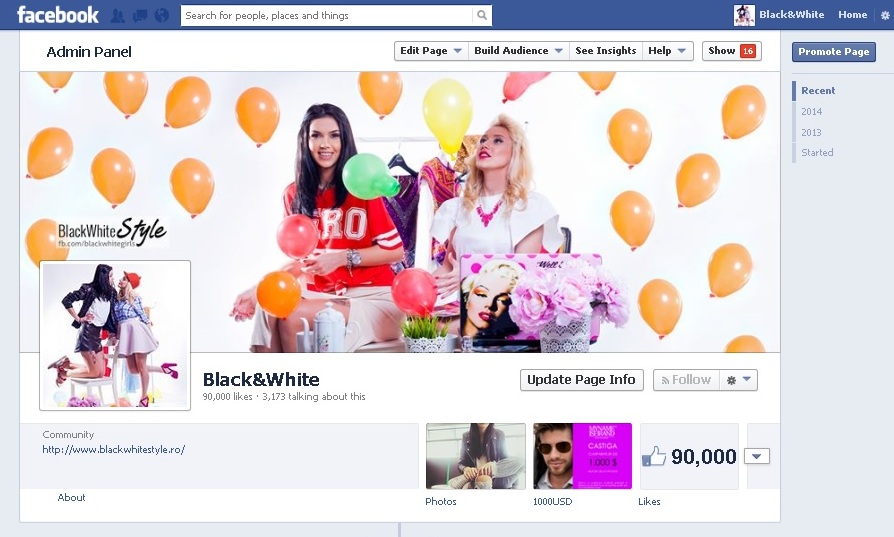Expand more page tabs arrow
The image size is (894, 537).
[757, 456]
